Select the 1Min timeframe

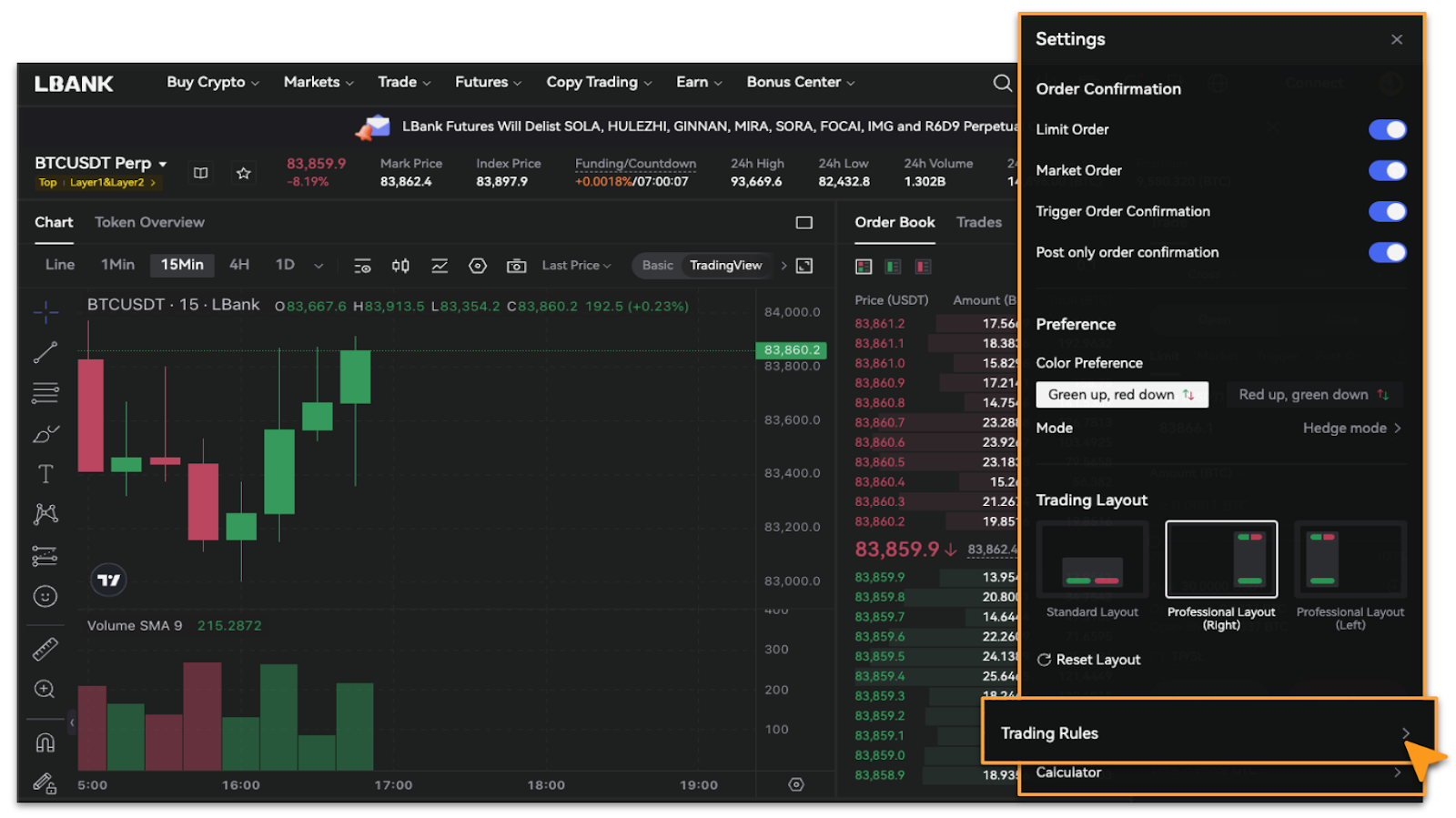tap(117, 266)
